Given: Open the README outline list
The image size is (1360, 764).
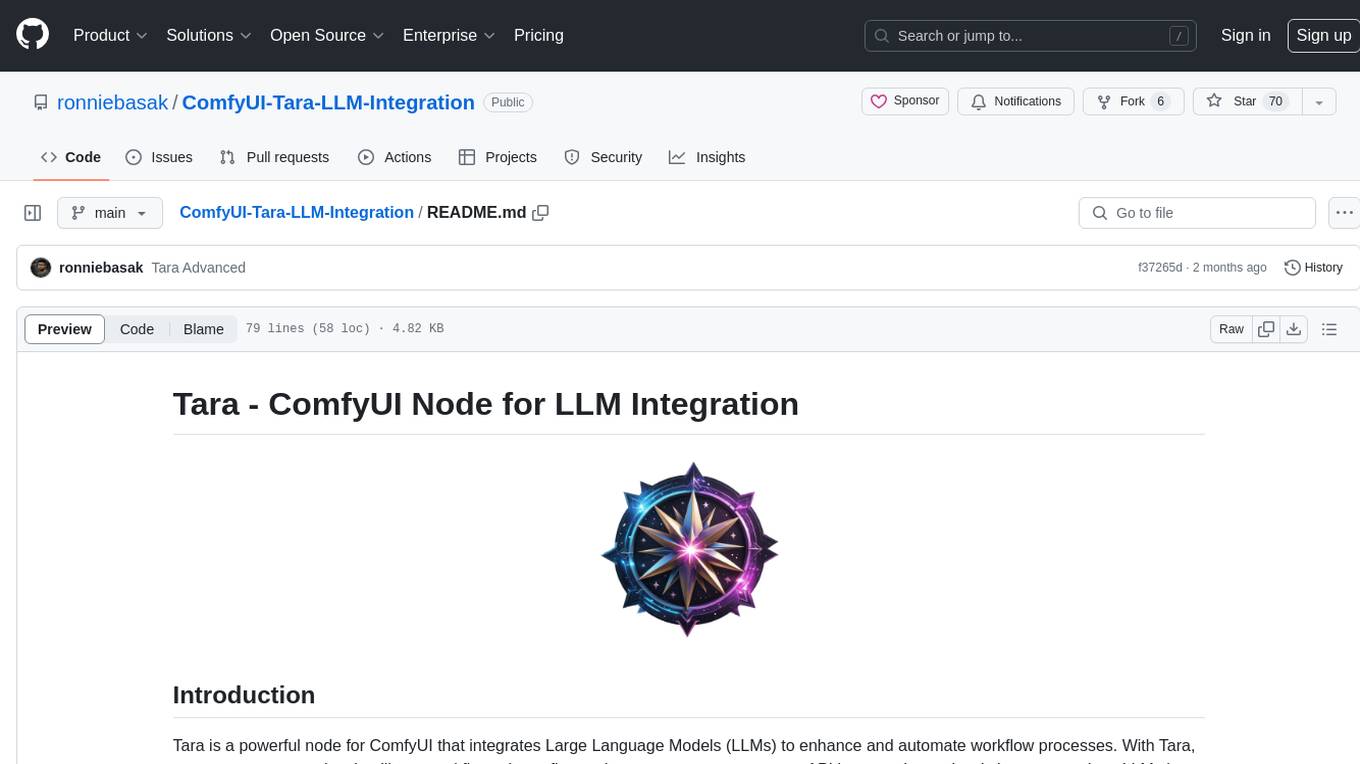Looking at the screenshot, I should (1329, 329).
